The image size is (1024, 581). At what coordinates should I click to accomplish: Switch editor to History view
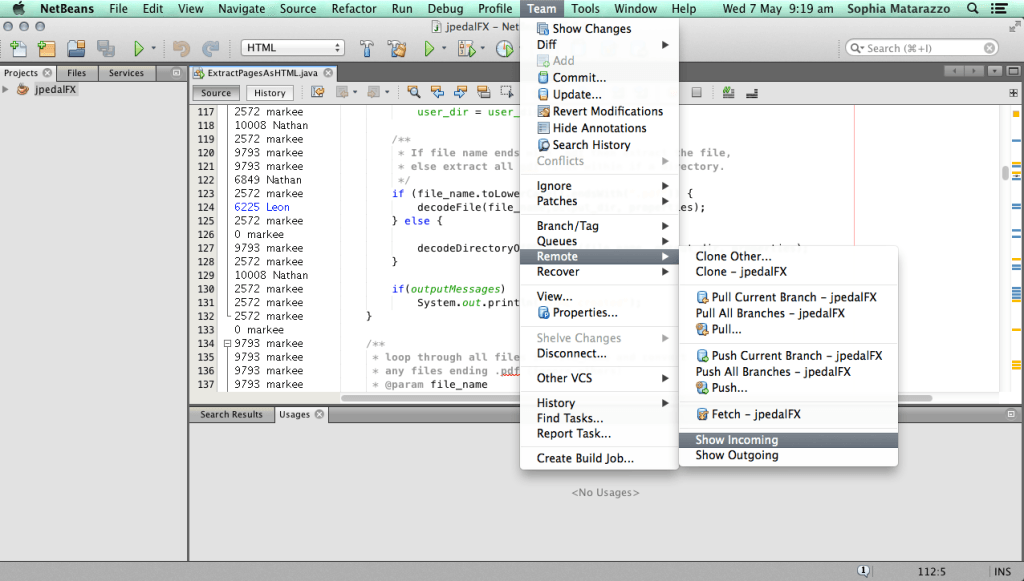point(269,93)
